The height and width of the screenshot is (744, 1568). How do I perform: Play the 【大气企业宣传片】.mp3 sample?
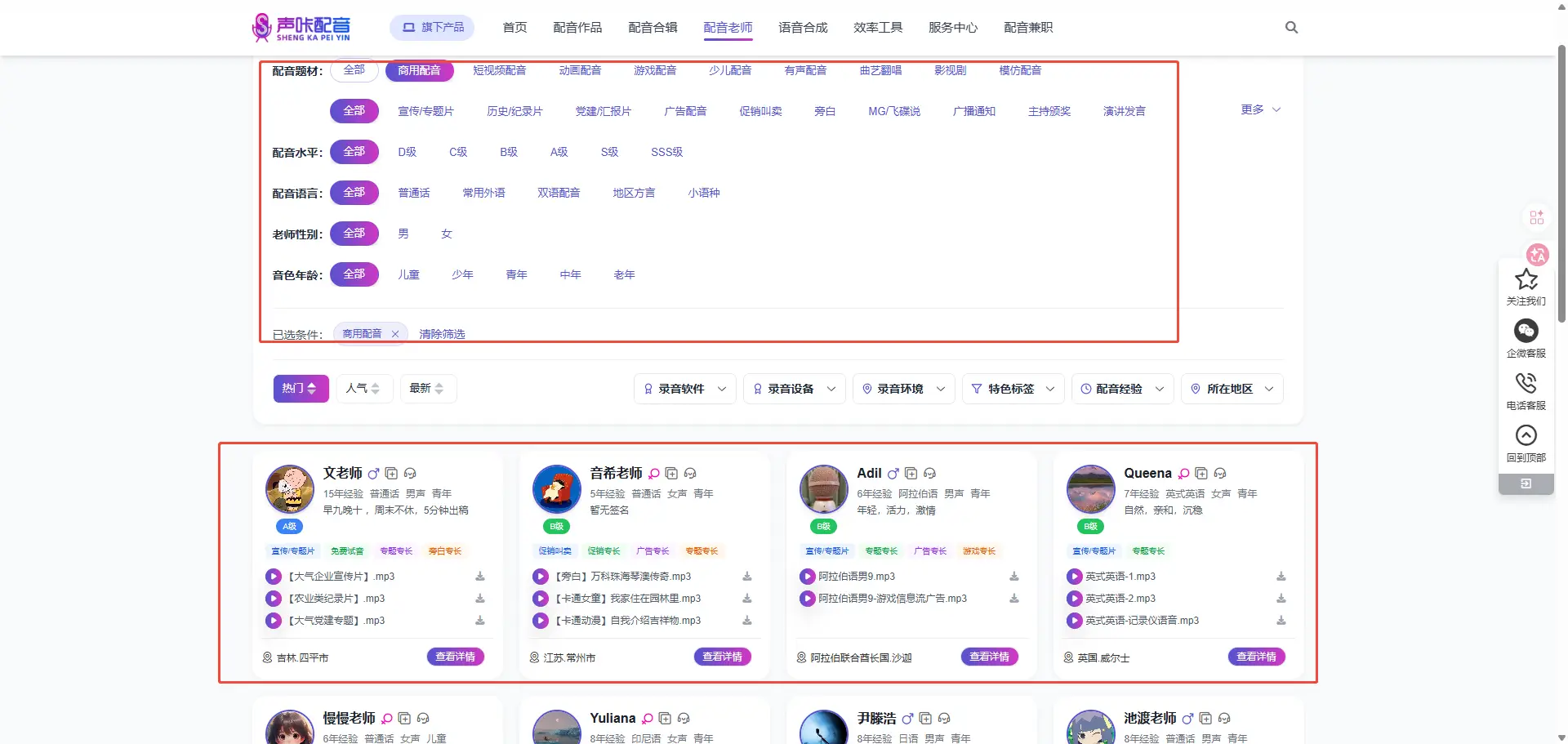click(274, 577)
